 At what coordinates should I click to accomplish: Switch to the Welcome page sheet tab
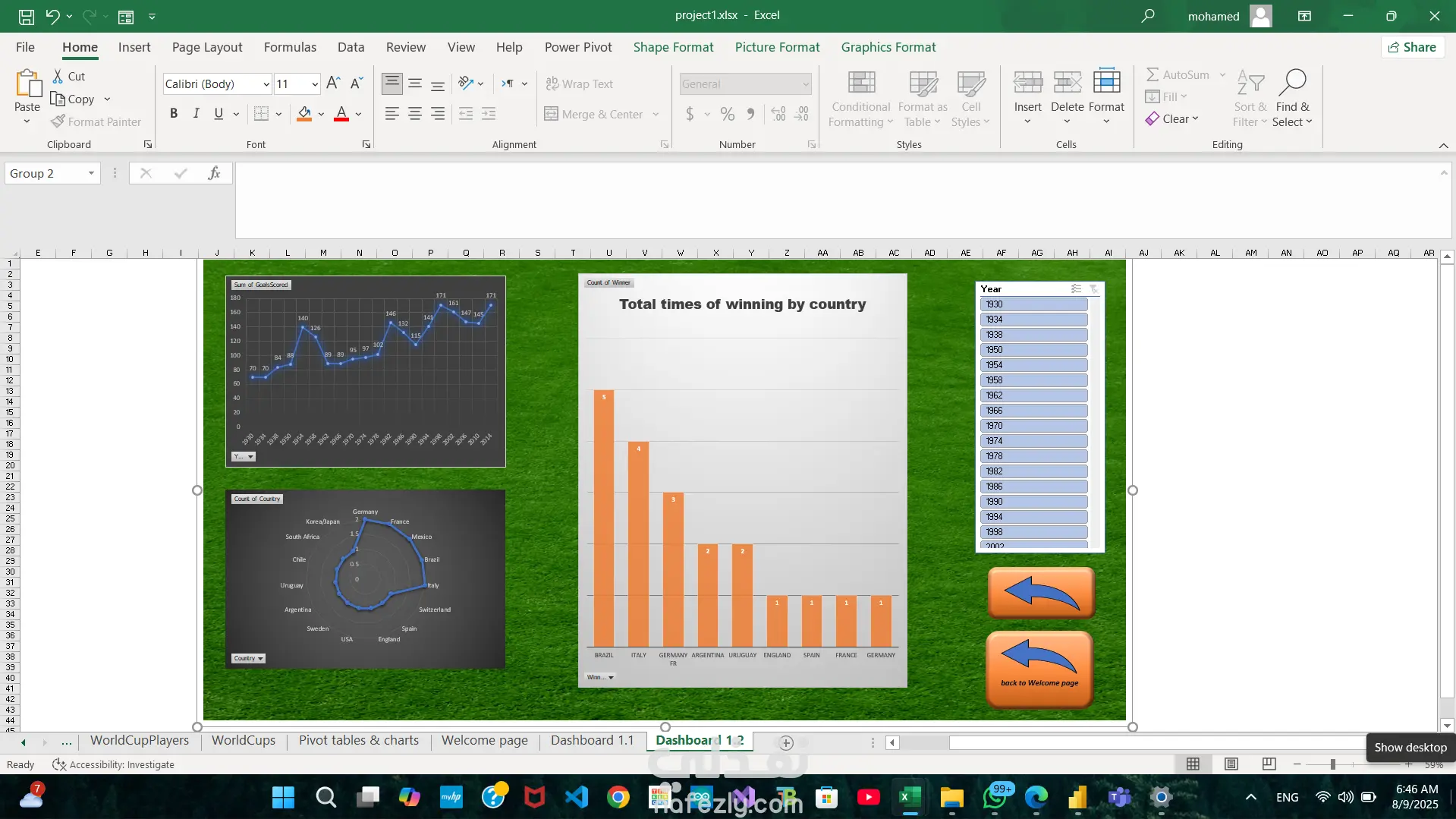pyautogui.click(x=485, y=740)
